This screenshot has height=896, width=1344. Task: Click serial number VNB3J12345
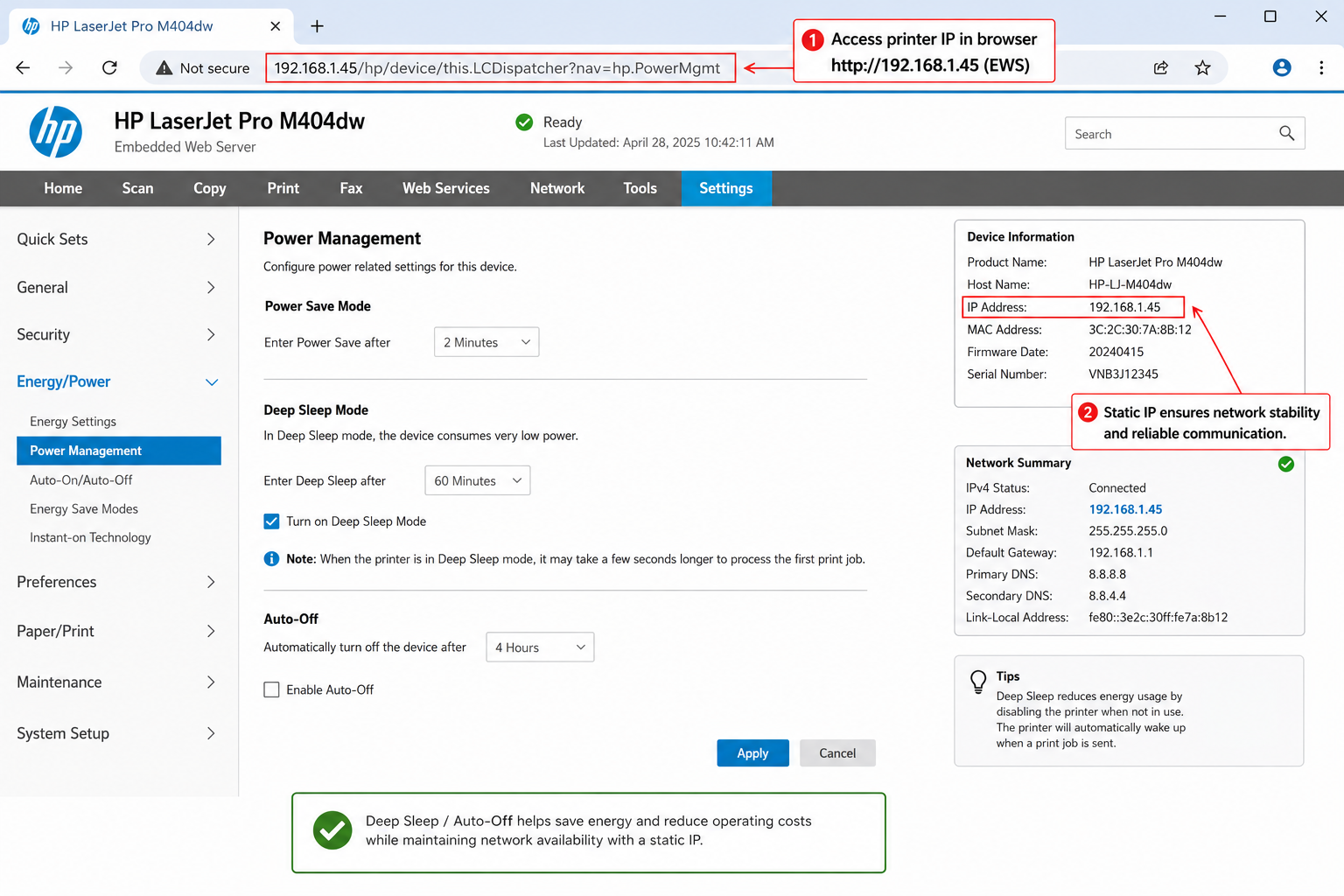1123,374
